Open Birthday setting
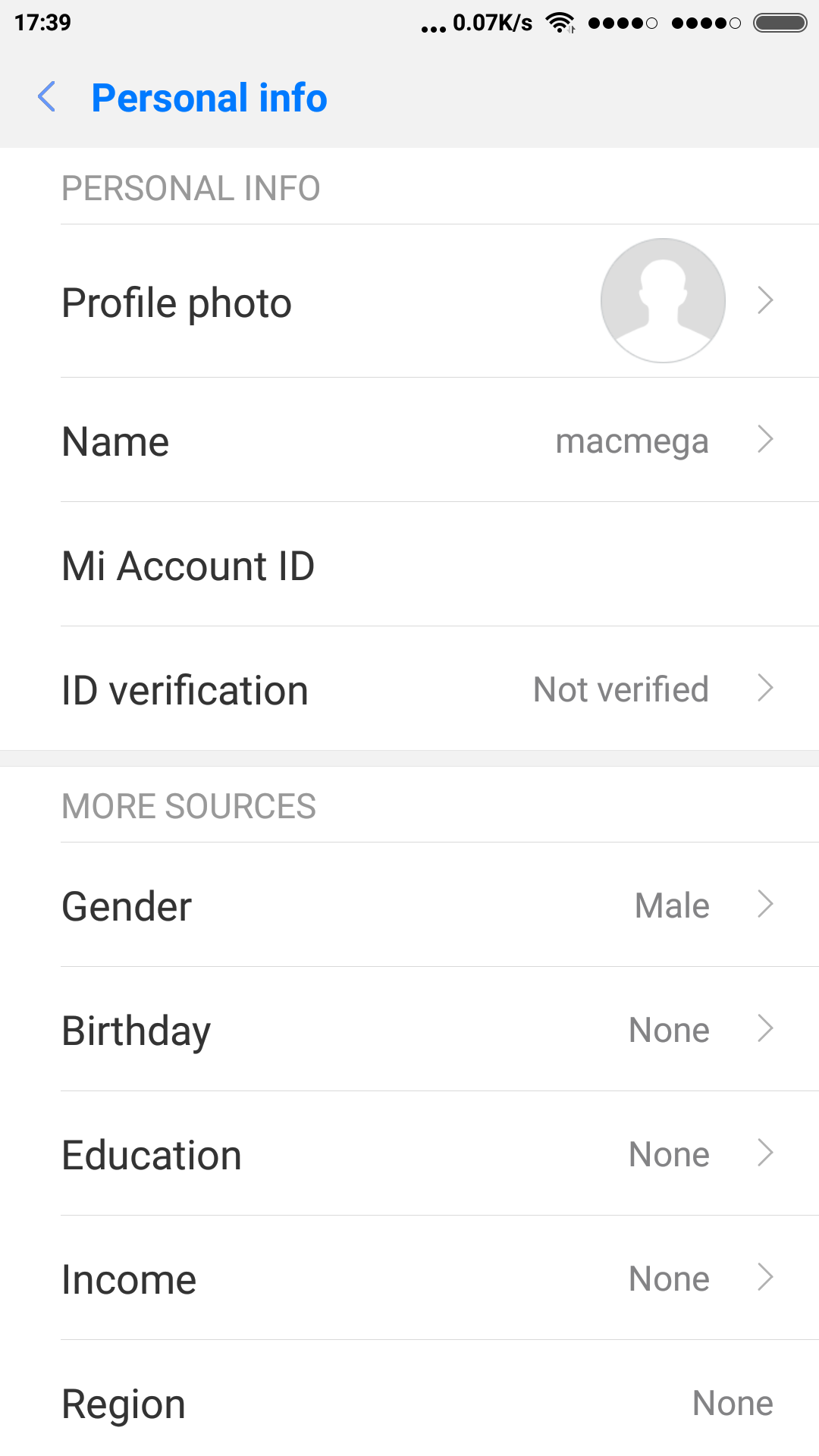This screenshot has width=819, height=1456. click(136, 1031)
